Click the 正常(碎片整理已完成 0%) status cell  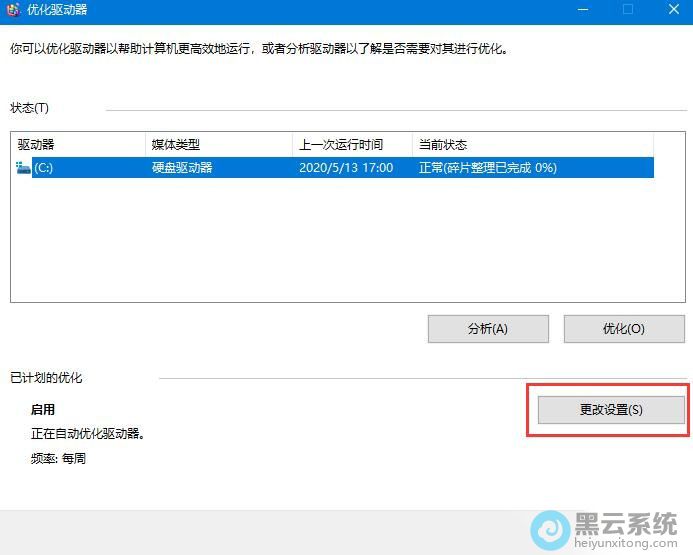click(488, 168)
